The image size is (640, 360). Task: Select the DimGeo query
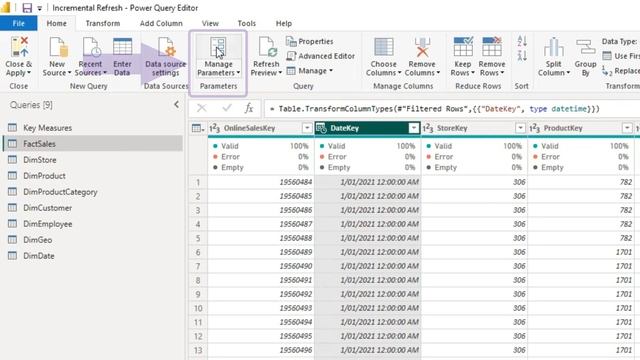click(92, 240)
